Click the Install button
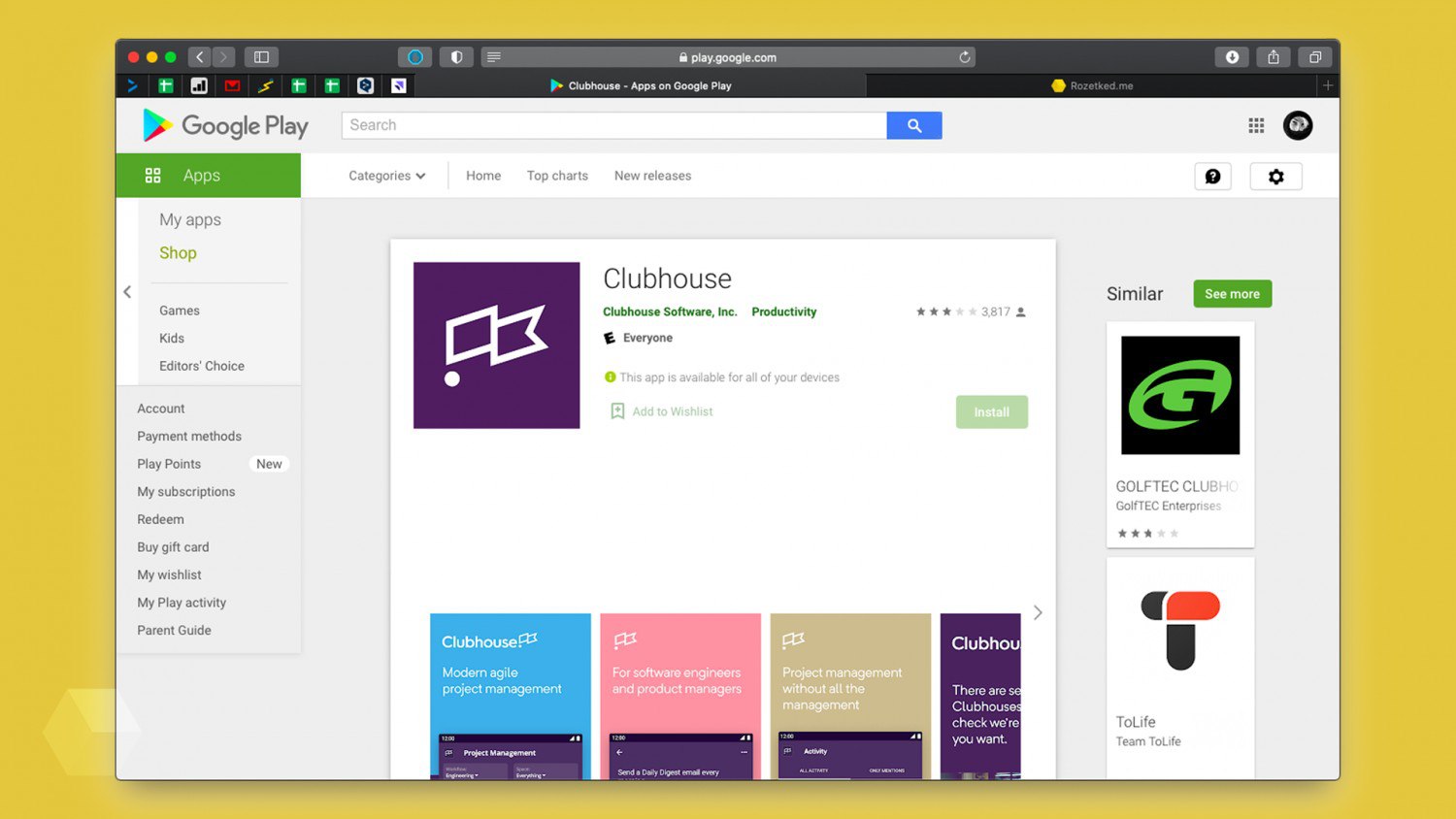Image resolution: width=1456 pixels, height=819 pixels. coord(991,411)
